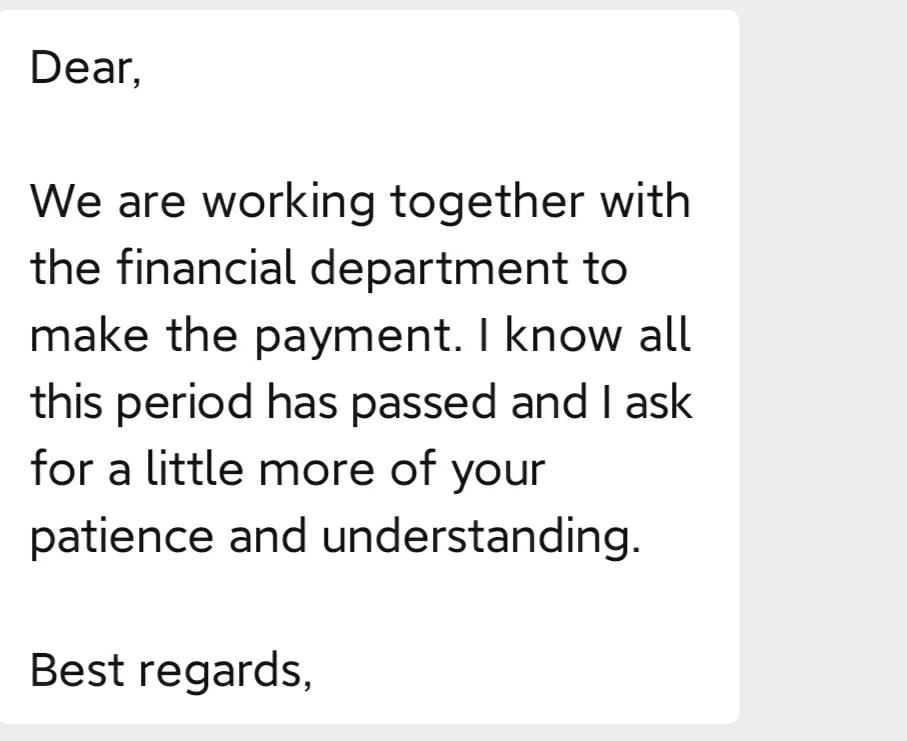Click the word "know" in the message
The height and width of the screenshot is (741, 907).
(x=564, y=334)
